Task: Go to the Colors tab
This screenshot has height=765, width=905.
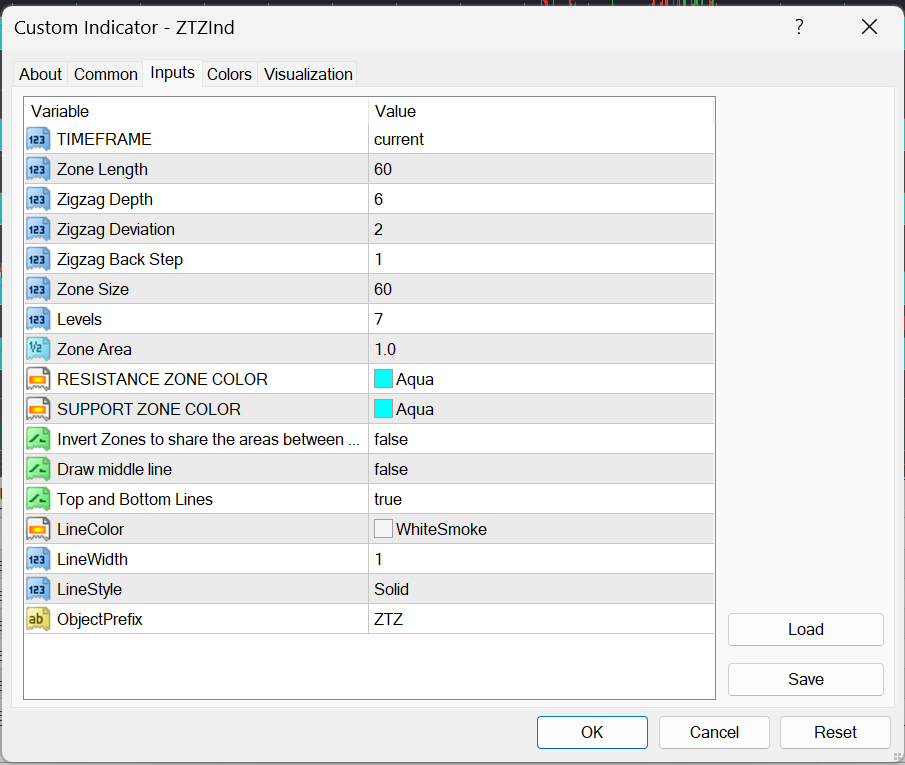Action: [x=229, y=74]
